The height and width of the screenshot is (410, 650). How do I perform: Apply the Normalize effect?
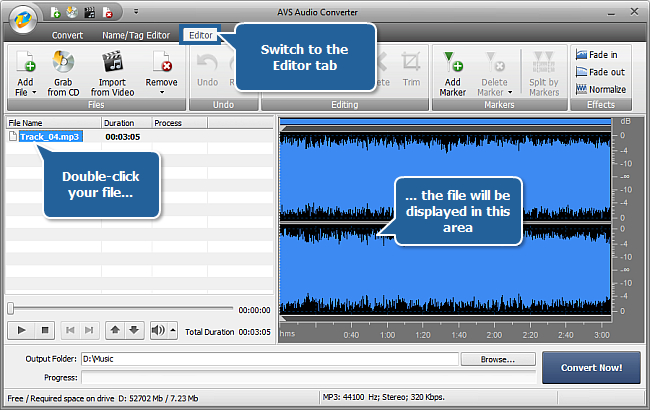coord(601,89)
